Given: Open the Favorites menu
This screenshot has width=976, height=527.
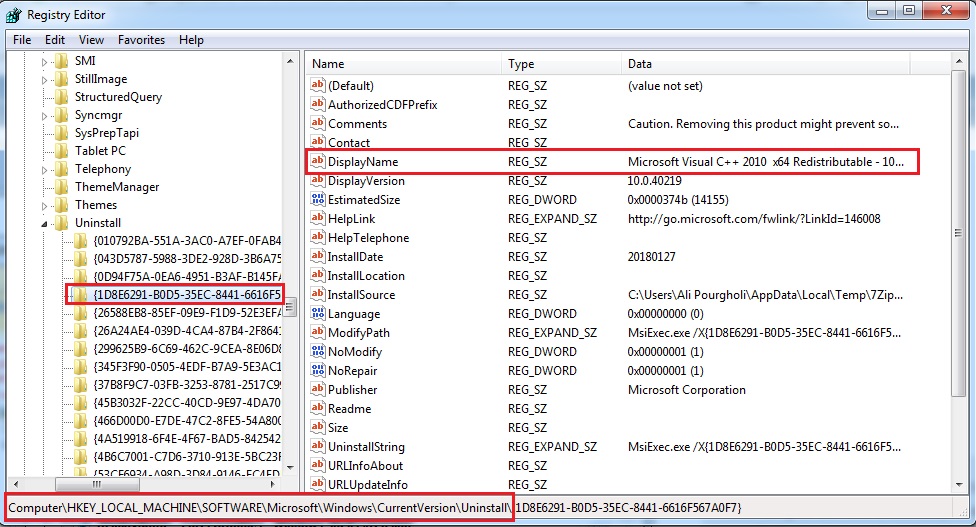Looking at the screenshot, I should coord(141,40).
